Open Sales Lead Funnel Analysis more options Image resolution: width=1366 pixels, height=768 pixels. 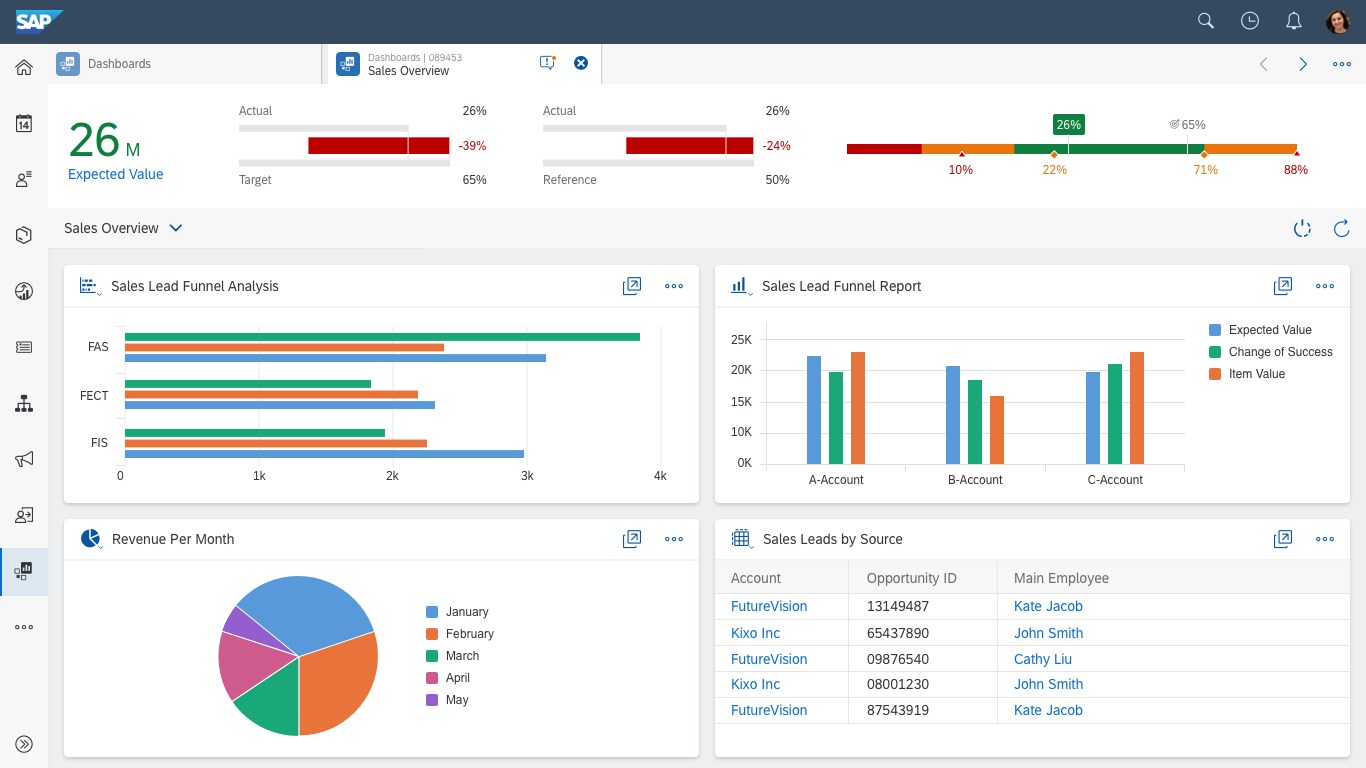point(674,286)
